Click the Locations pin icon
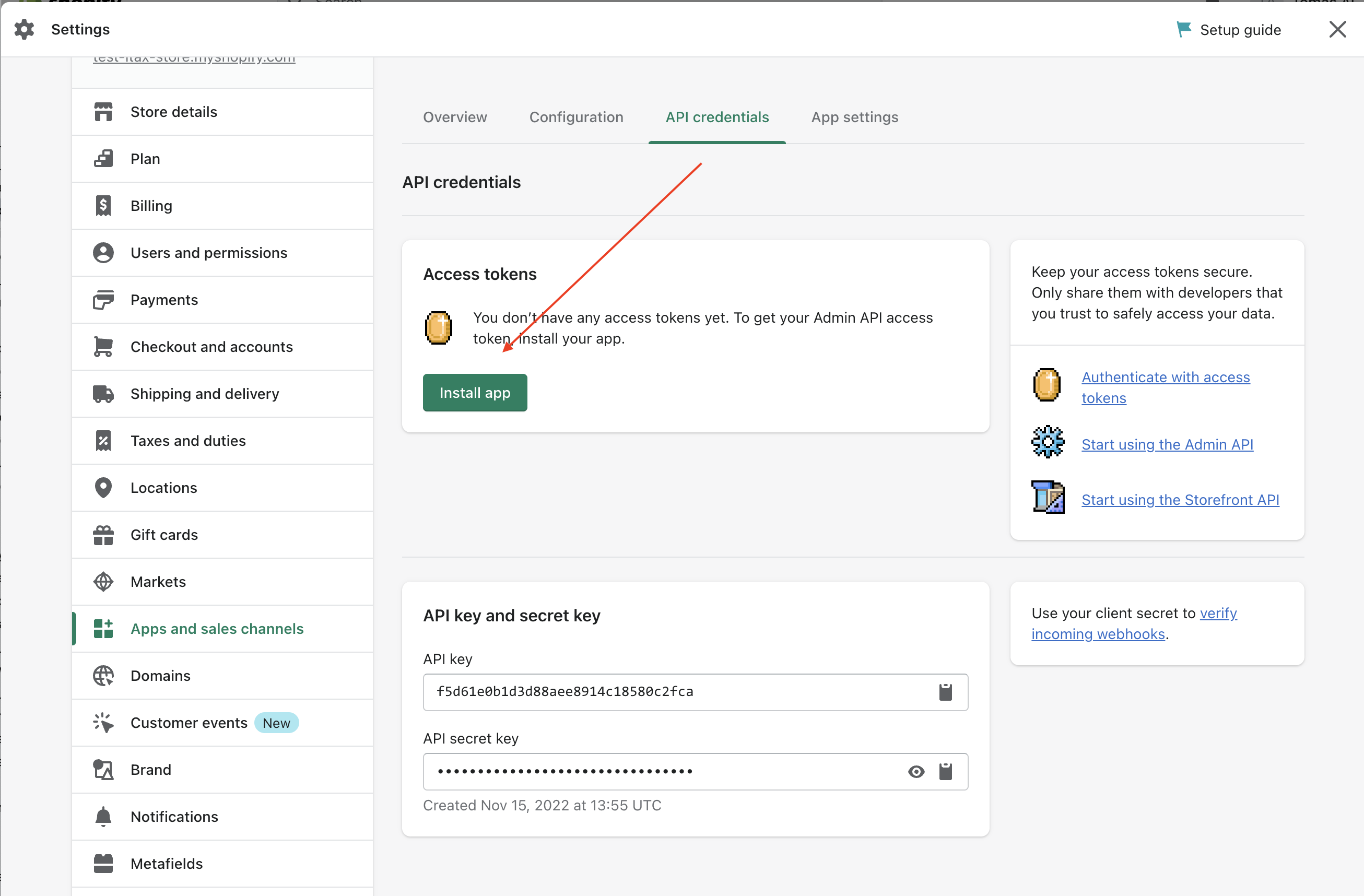 [x=103, y=488]
